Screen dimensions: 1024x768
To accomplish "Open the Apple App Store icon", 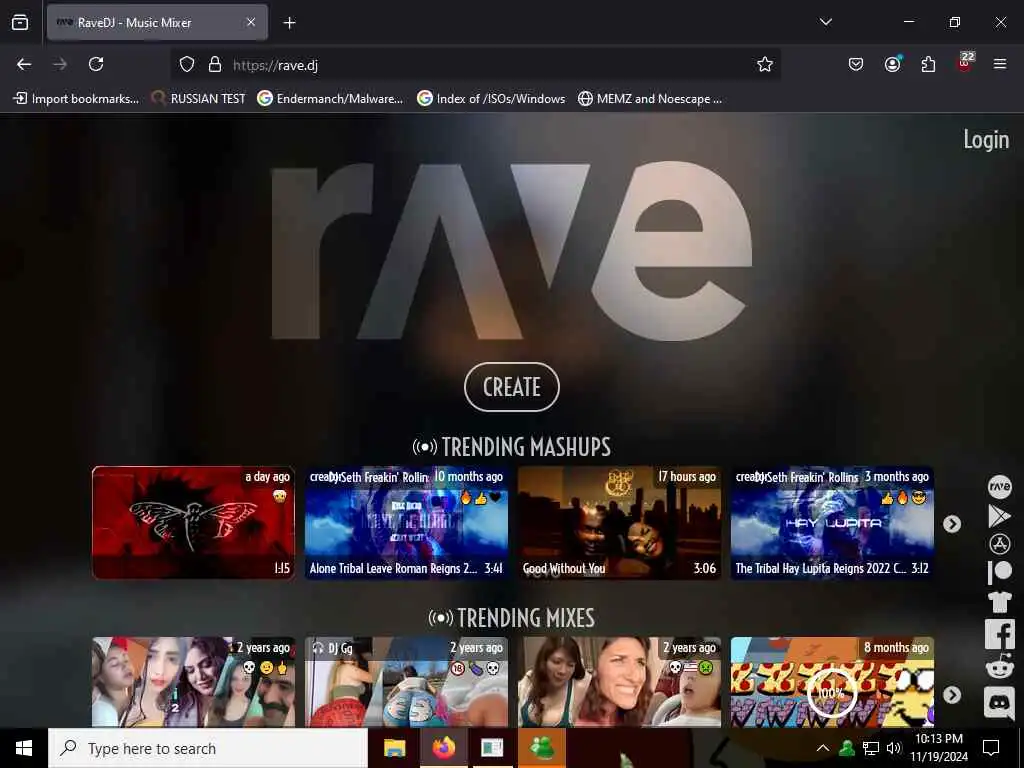I will pos(999,544).
